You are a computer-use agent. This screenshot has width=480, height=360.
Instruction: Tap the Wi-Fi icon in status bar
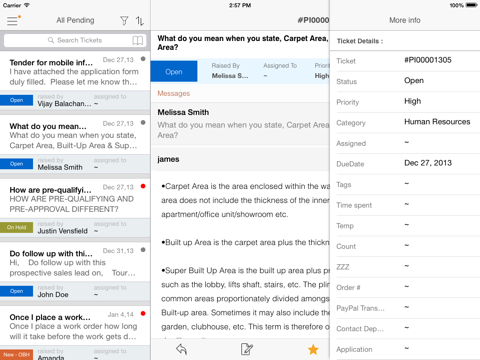pyautogui.click(x=27, y=5)
